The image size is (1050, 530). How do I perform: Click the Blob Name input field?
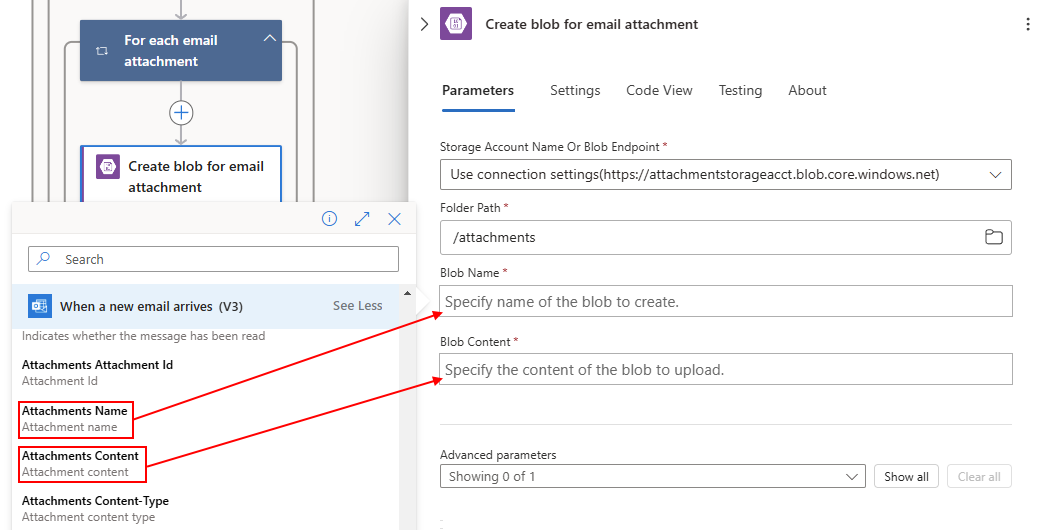(725, 301)
